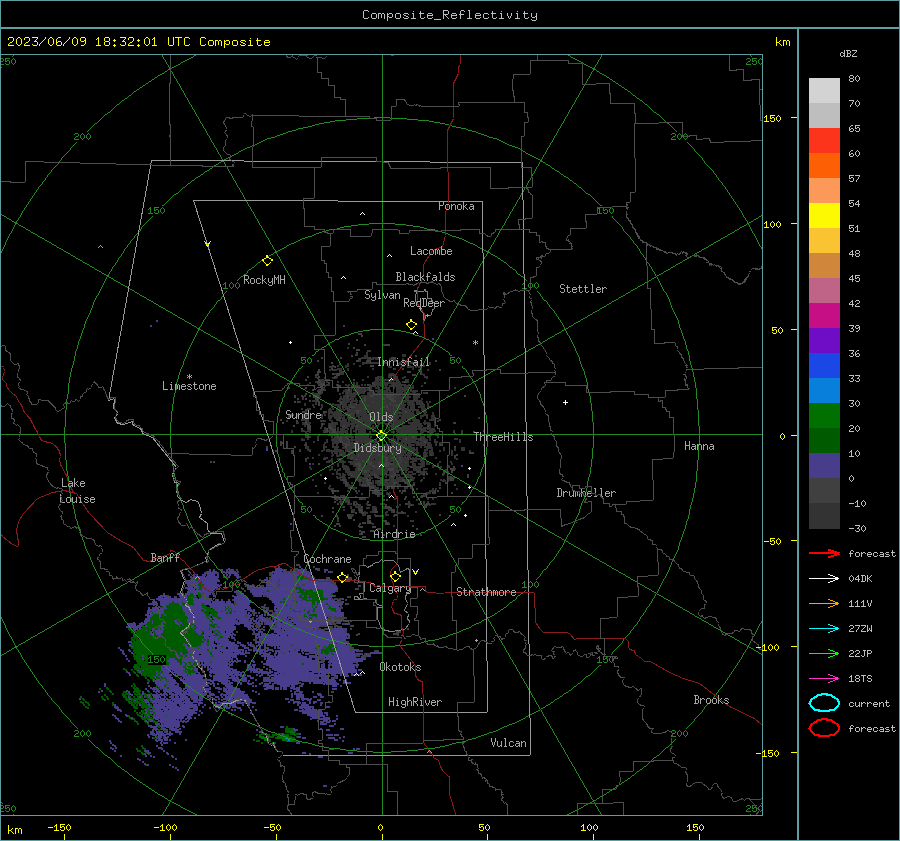Click the yellow diamond marker near RedDeer
The image size is (900, 841).
[x=411, y=325]
